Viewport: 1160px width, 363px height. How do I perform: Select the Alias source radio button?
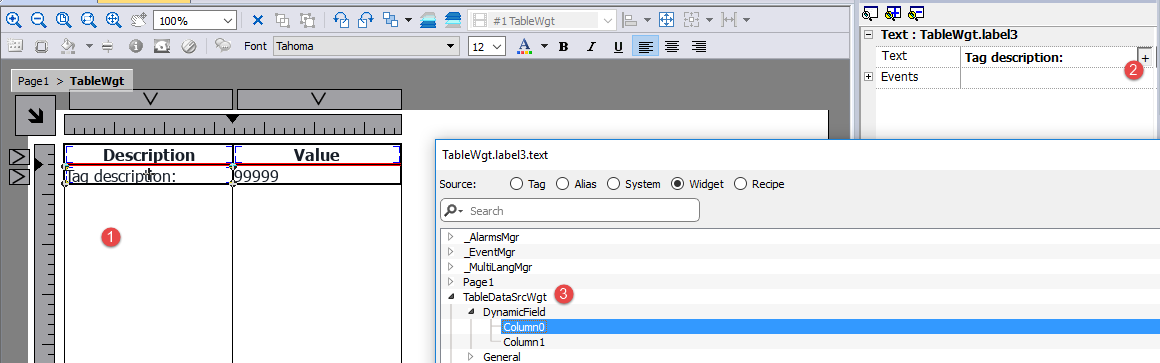coord(562,184)
